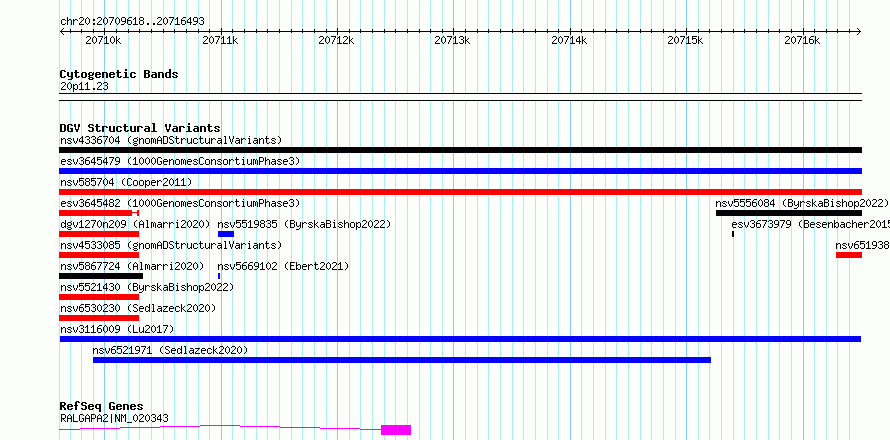The width and height of the screenshot is (890, 440).
Task: Click the 20711k ruler position
Action: (220, 41)
